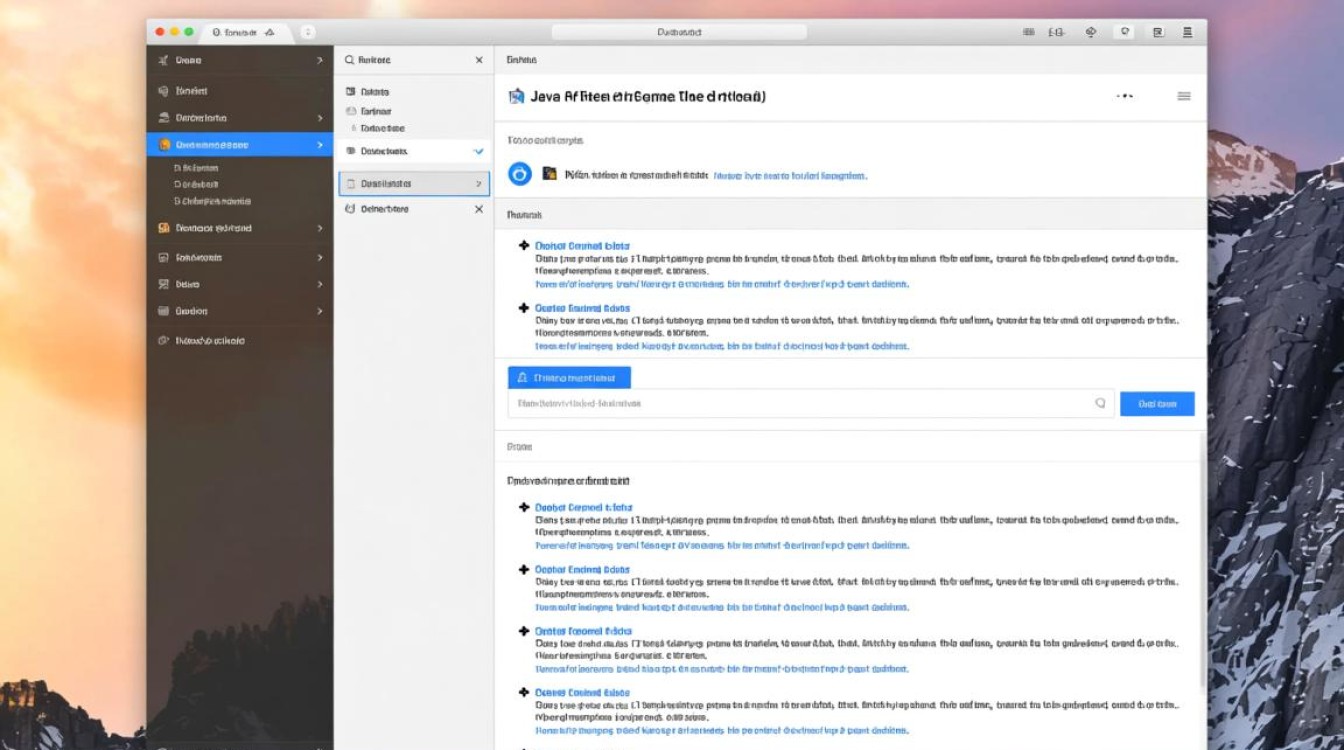Image resolution: width=1344 pixels, height=750 pixels.
Task: Click the search magnifier icon atop the middle panel
Action: click(x=349, y=60)
